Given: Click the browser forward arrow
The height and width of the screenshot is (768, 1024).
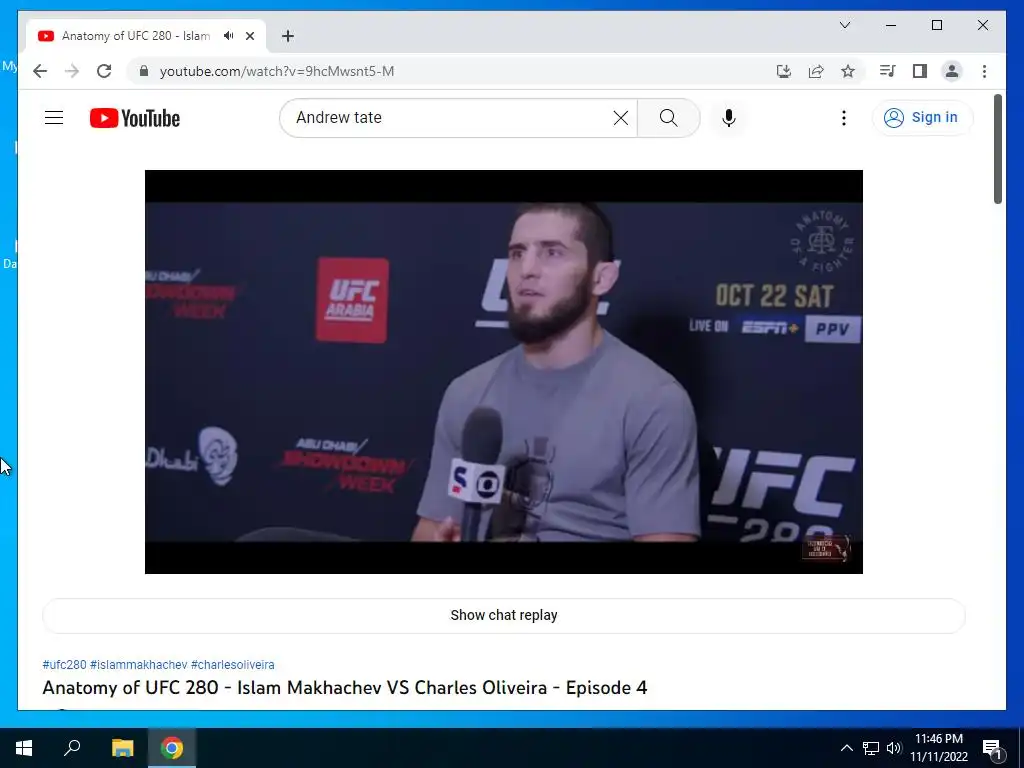Looking at the screenshot, I should coord(72,71).
